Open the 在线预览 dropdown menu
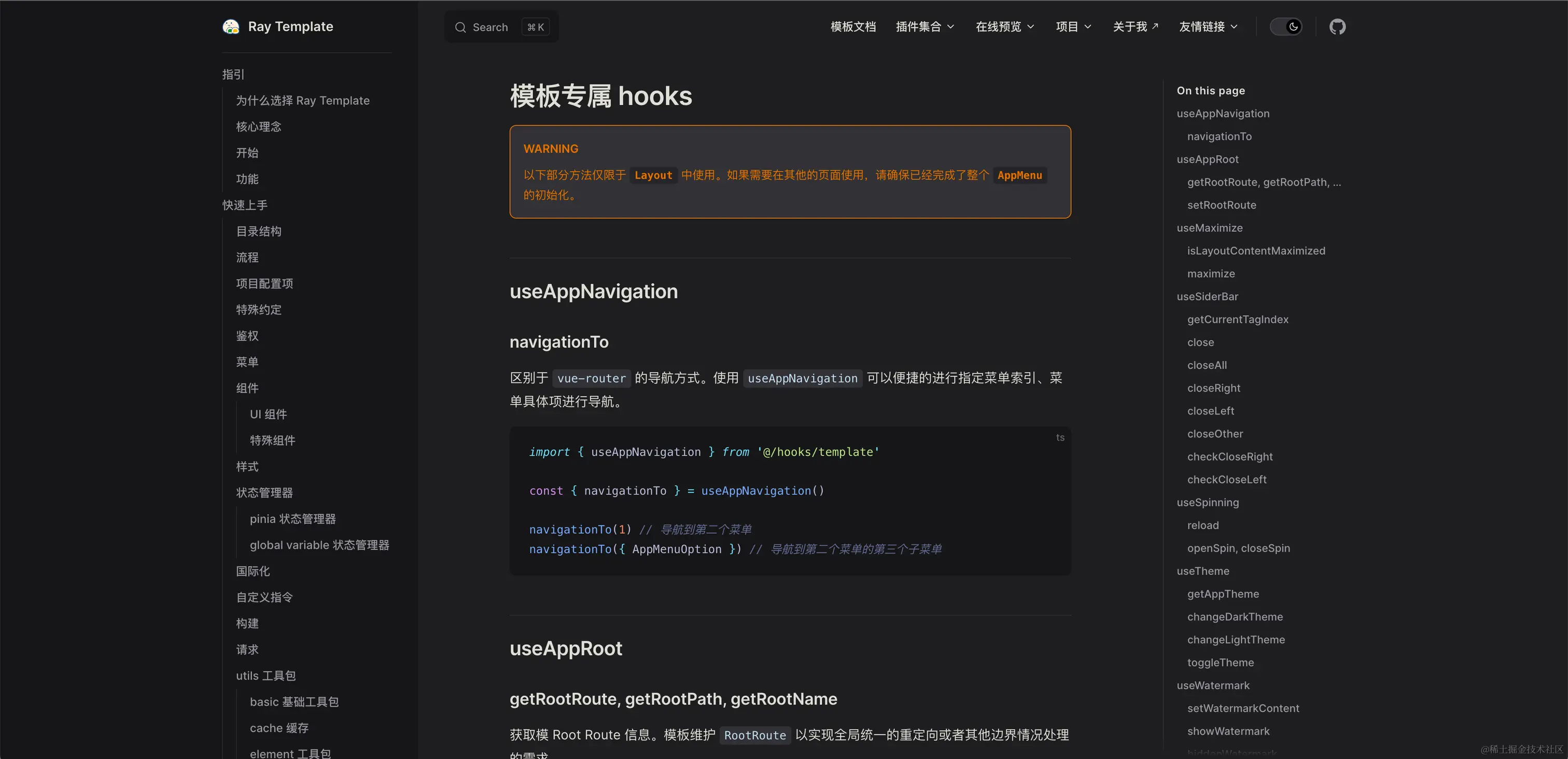Screen dimensions: 1568x759 pos(1004,27)
